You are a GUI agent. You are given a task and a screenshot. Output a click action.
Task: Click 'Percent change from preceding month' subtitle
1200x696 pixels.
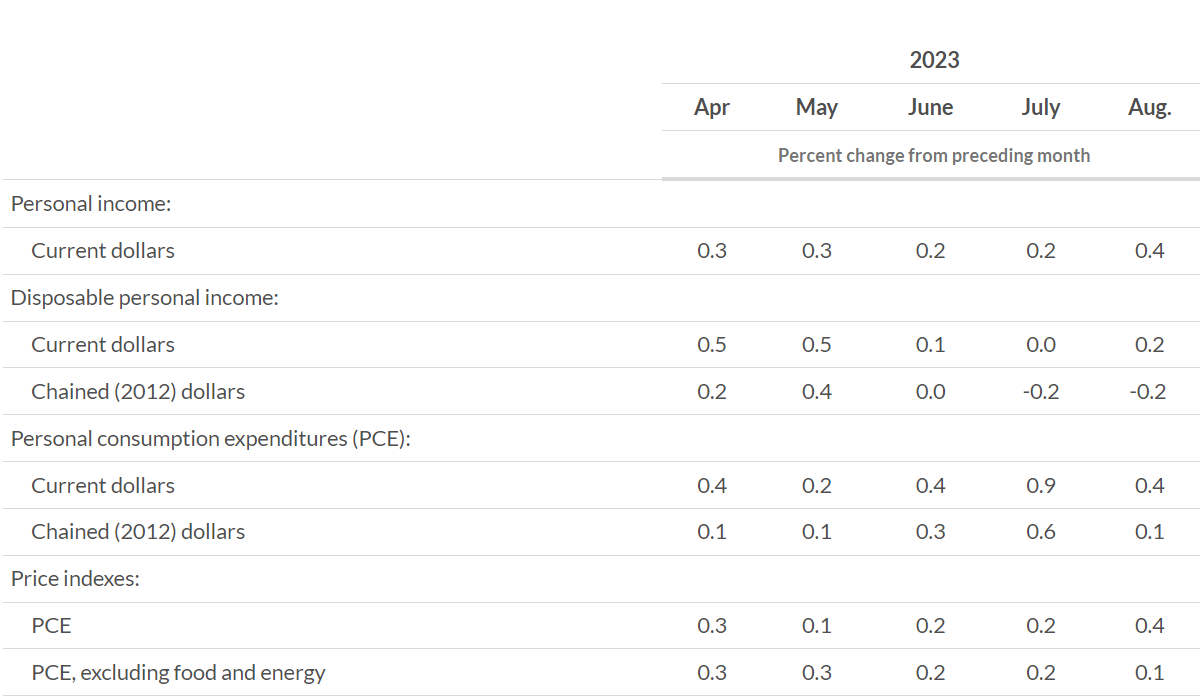934,156
